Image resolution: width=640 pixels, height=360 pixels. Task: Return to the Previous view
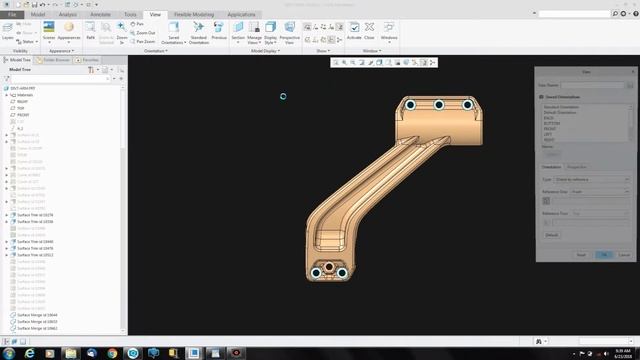219,31
